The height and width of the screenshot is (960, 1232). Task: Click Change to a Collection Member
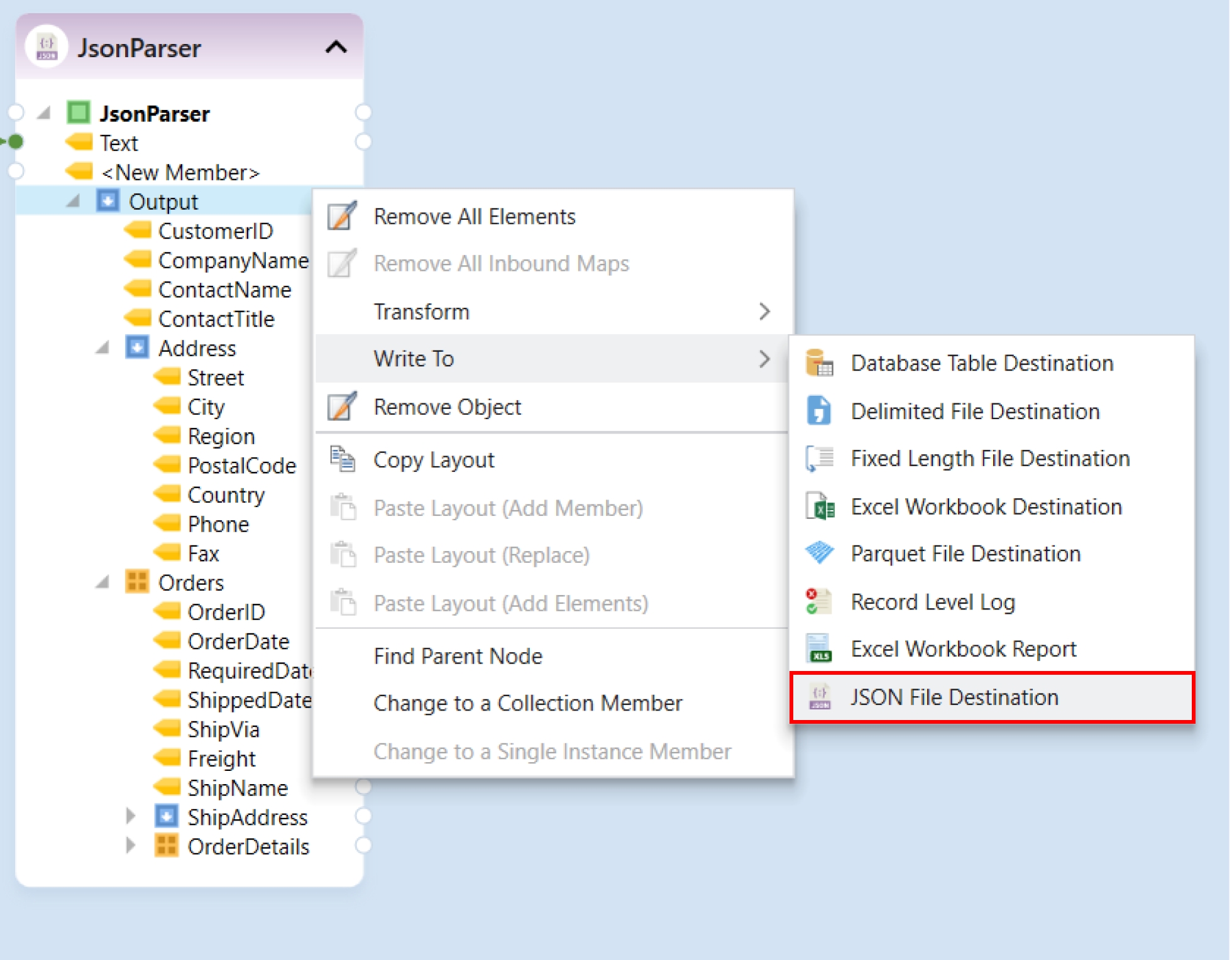click(x=527, y=703)
